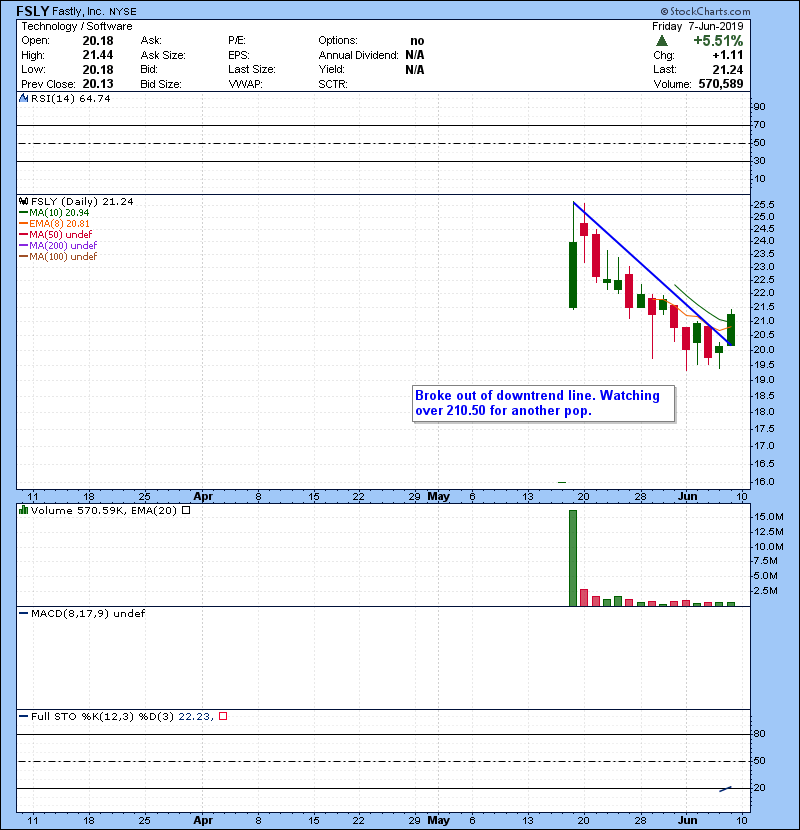800x830 pixels.
Task: Click the RSI(14) 64.74 label
Action: tap(71, 98)
